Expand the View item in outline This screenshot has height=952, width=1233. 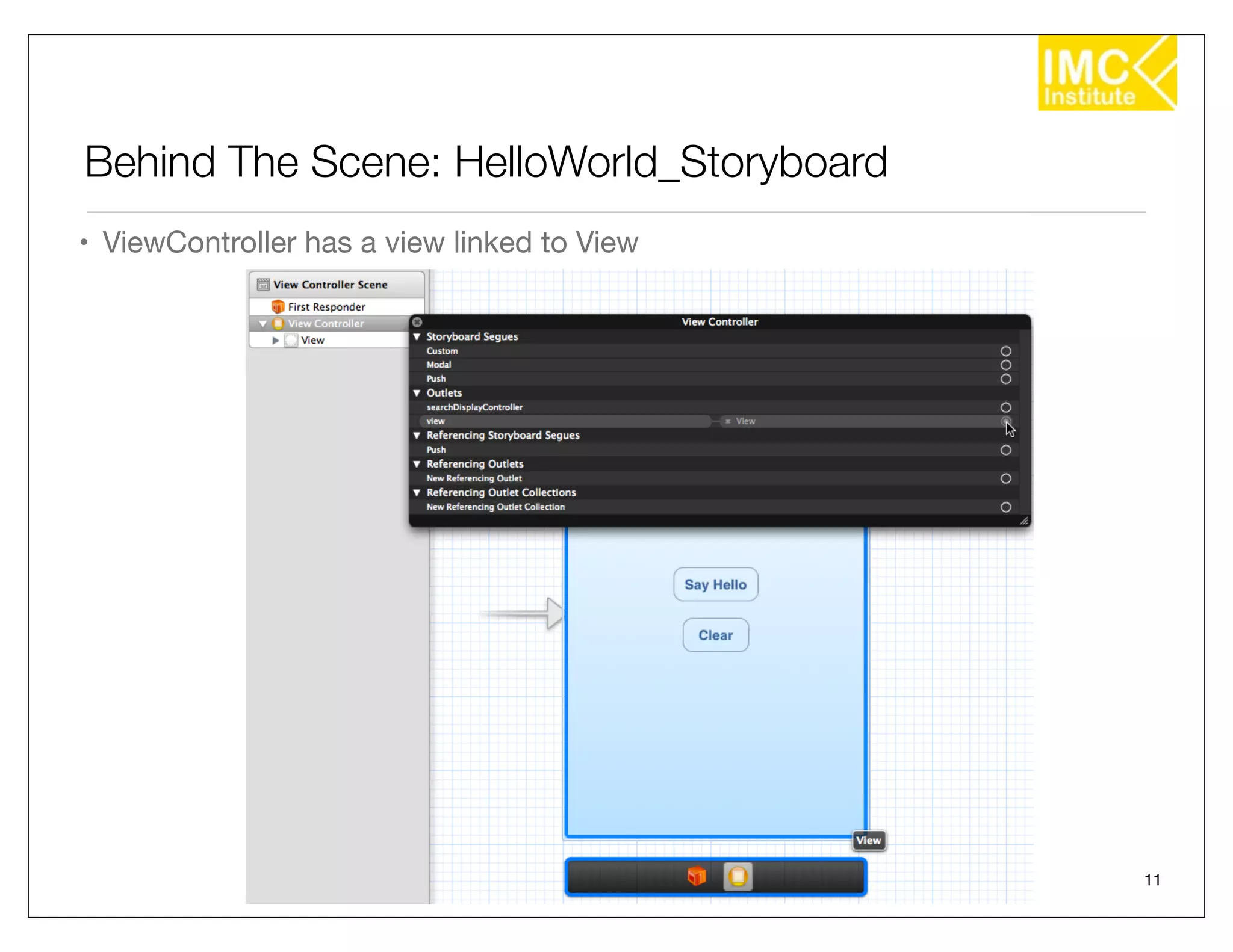275,341
